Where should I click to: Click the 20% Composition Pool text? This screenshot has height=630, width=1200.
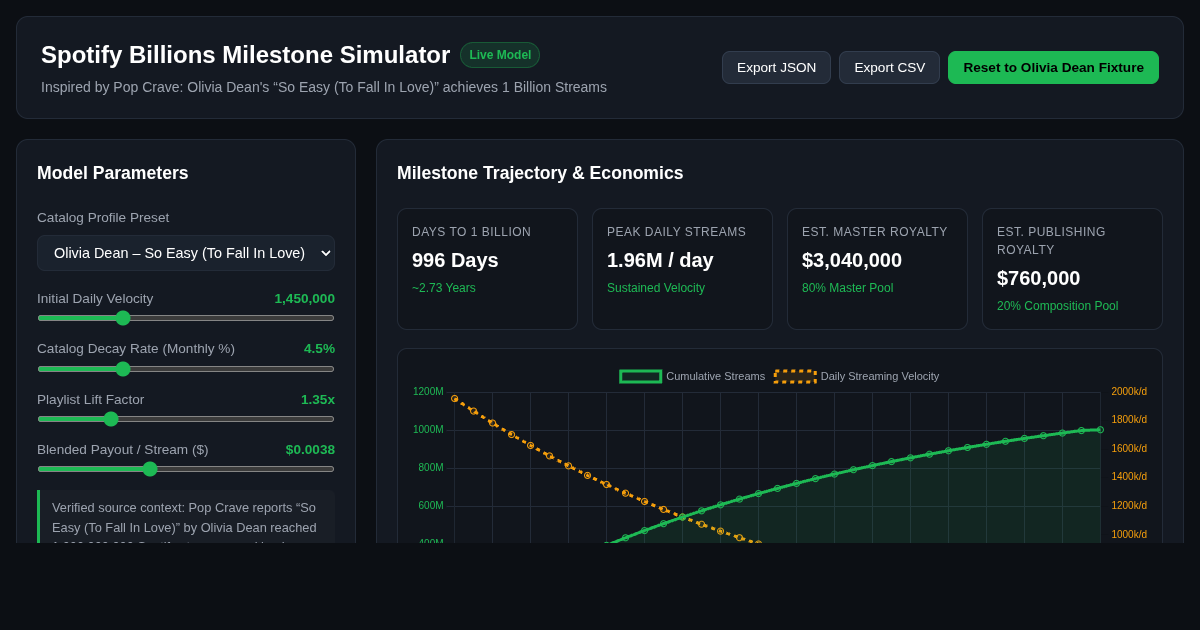click(x=1057, y=306)
